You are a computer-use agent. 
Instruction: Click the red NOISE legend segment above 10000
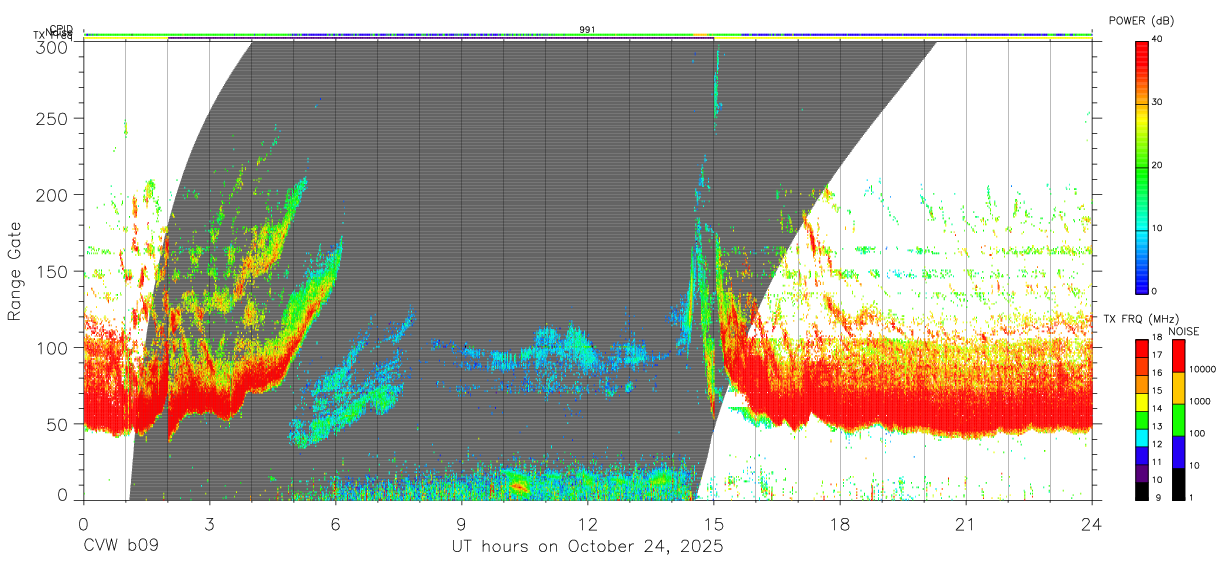[x=1177, y=356]
